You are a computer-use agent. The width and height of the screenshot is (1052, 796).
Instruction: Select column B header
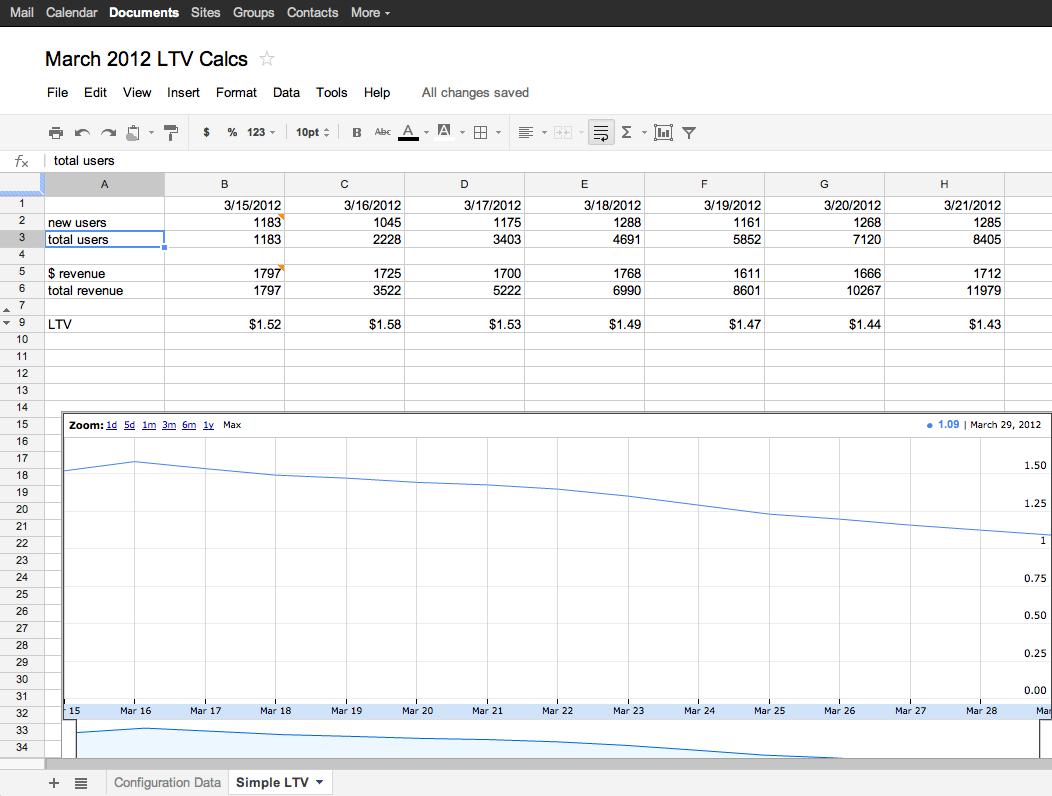225,184
